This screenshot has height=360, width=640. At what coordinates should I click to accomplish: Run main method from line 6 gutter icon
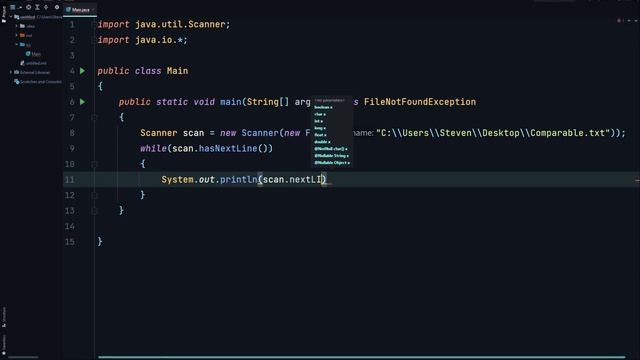[x=82, y=102]
